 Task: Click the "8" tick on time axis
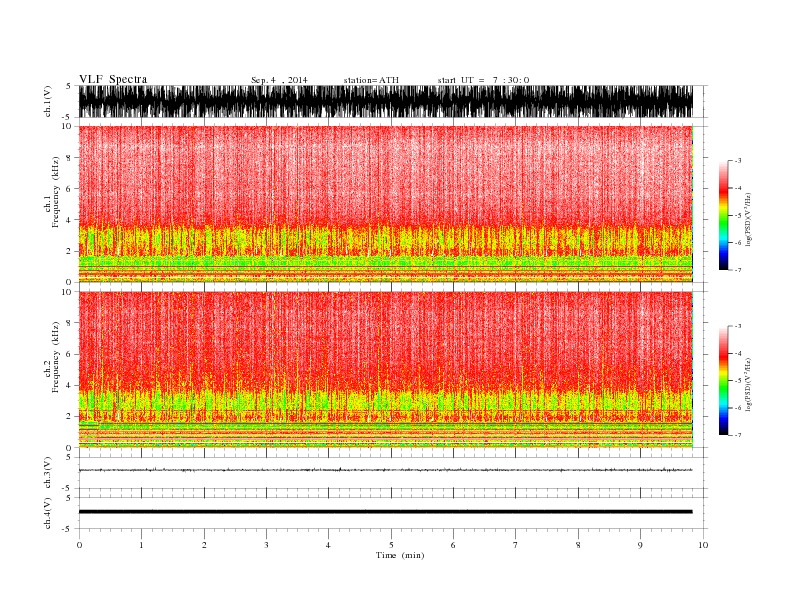point(578,545)
